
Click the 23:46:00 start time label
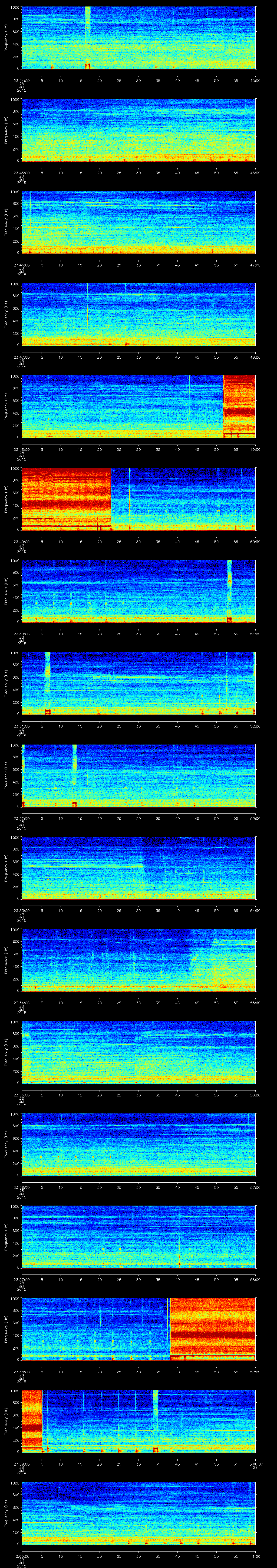pyautogui.click(x=21, y=265)
